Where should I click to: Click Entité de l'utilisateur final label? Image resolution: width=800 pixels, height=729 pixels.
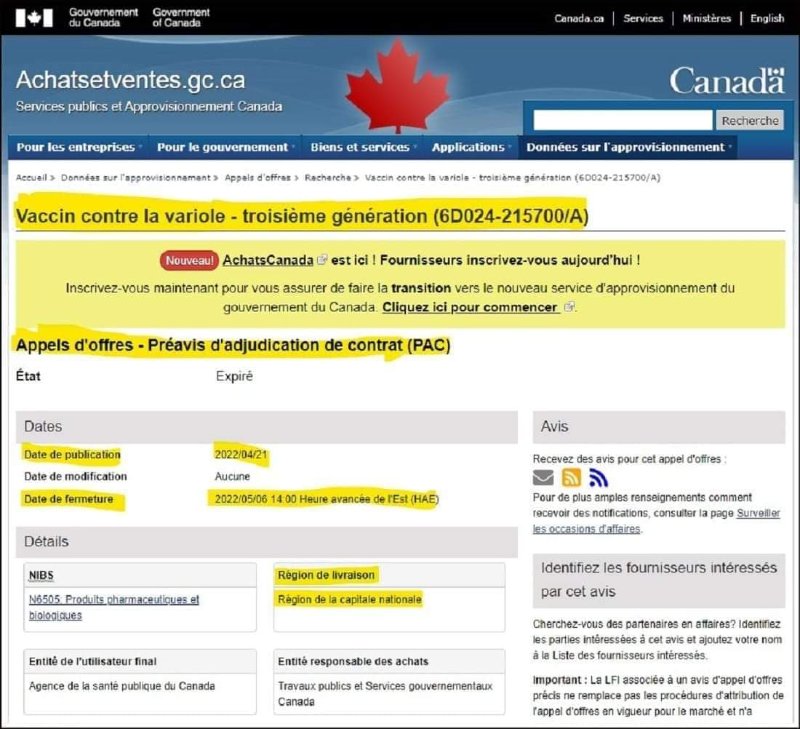click(92, 662)
